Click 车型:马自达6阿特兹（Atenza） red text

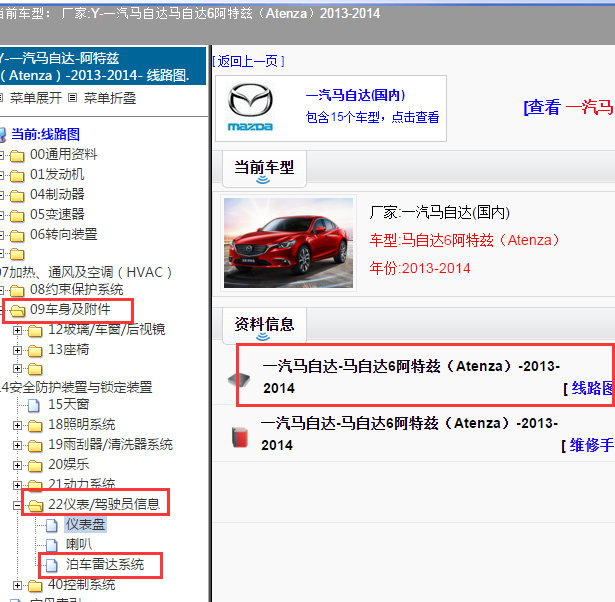pos(465,240)
